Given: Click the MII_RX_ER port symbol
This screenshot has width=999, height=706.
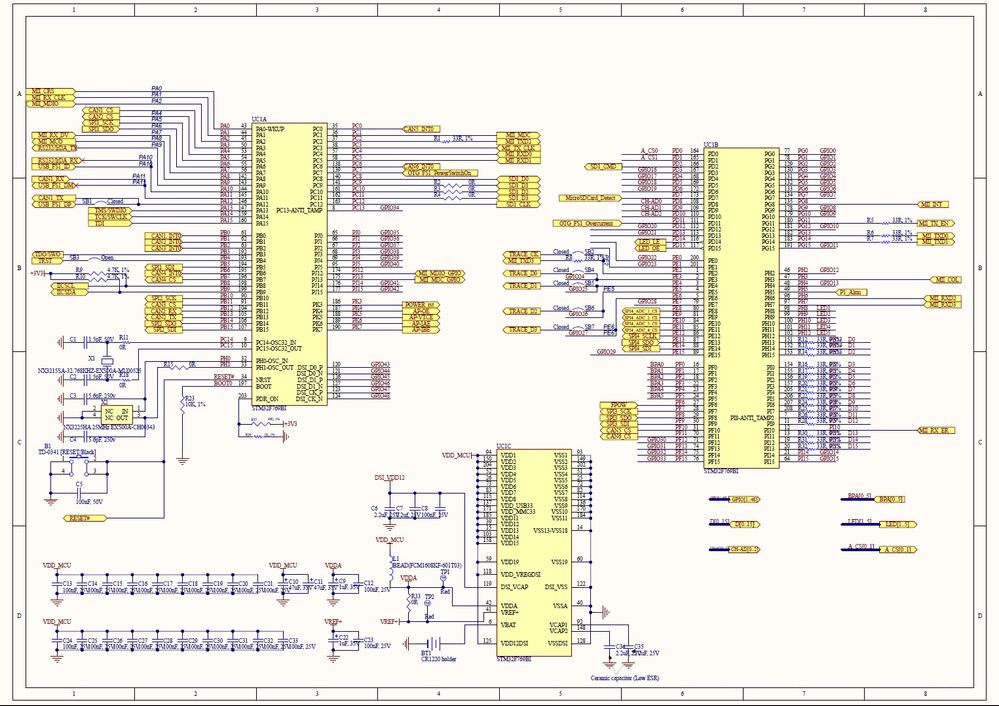Looking at the screenshot, I should pos(937,431).
